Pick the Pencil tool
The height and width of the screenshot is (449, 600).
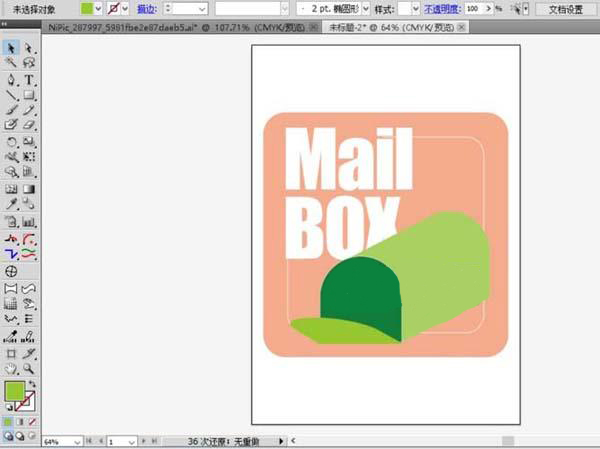[29, 110]
